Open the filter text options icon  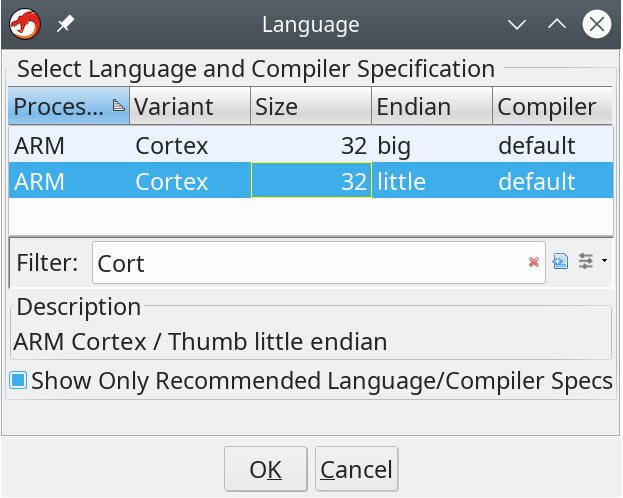click(560, 262)
